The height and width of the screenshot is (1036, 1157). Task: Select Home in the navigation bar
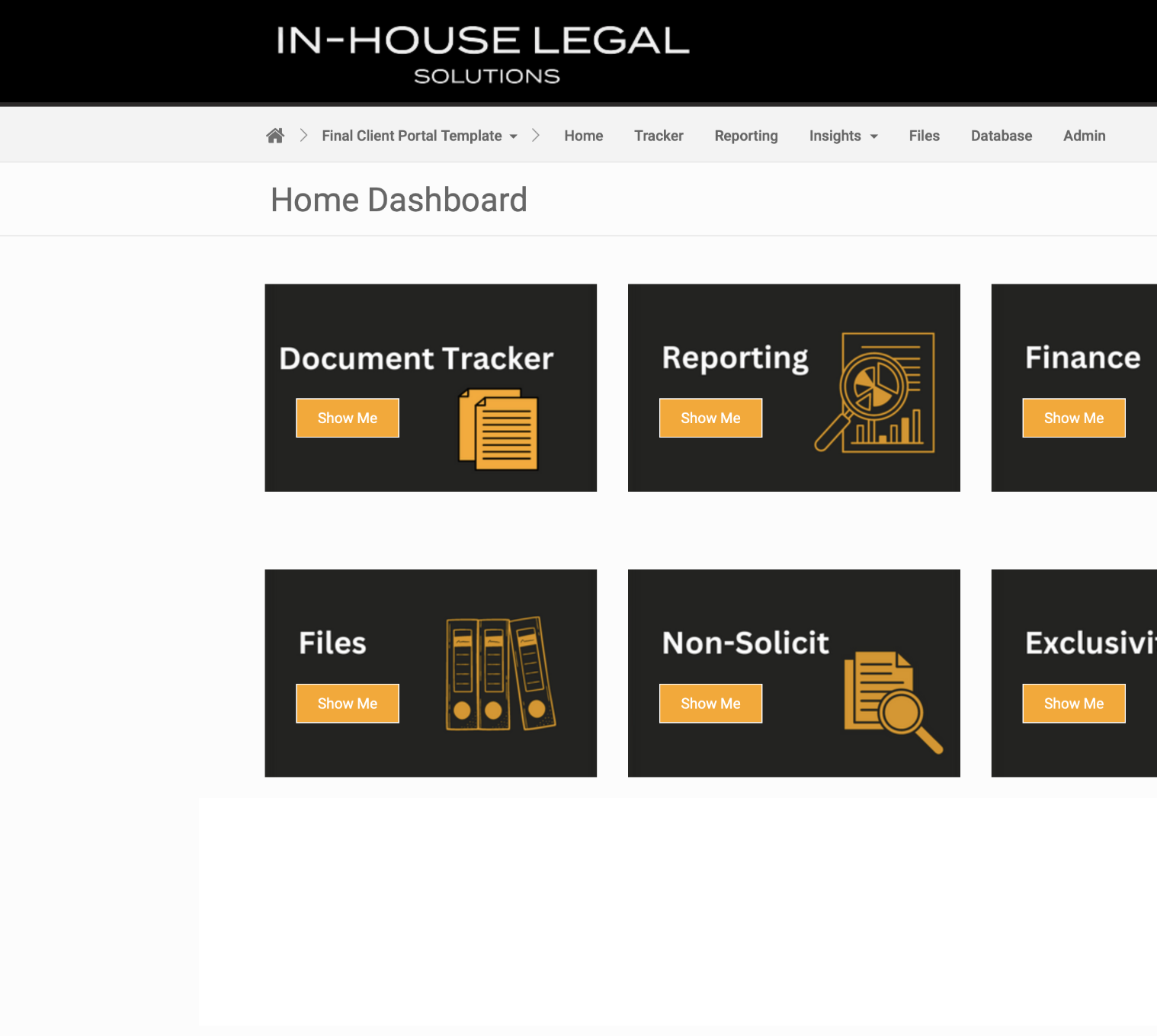(583, 136)
